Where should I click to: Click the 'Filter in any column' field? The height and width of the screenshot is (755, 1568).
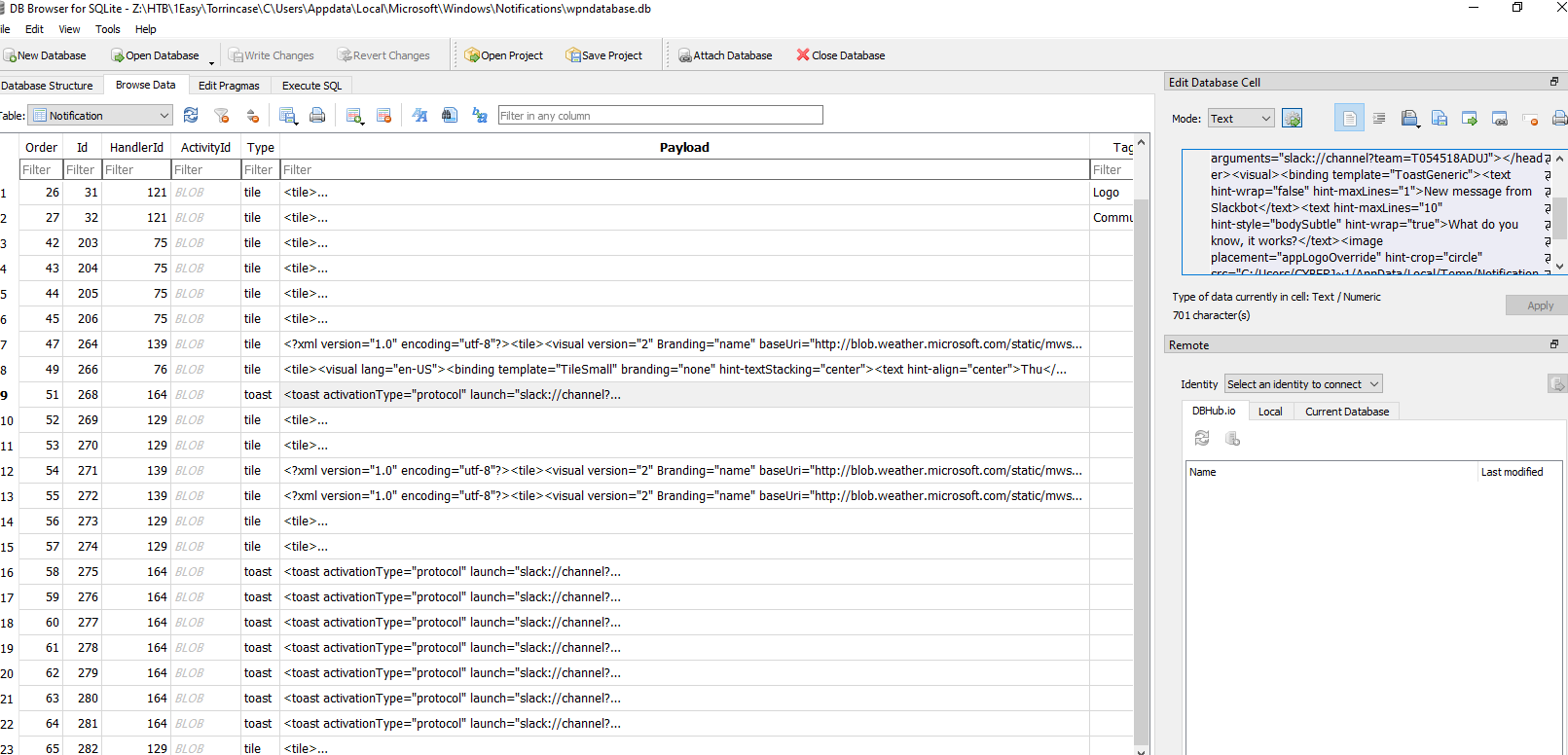(660, 116)
